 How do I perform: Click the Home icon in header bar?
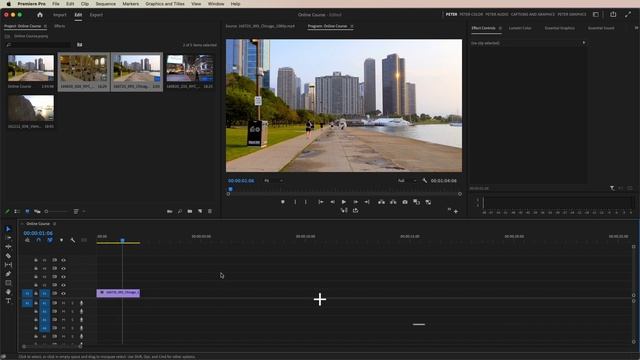tap(40, 15)
